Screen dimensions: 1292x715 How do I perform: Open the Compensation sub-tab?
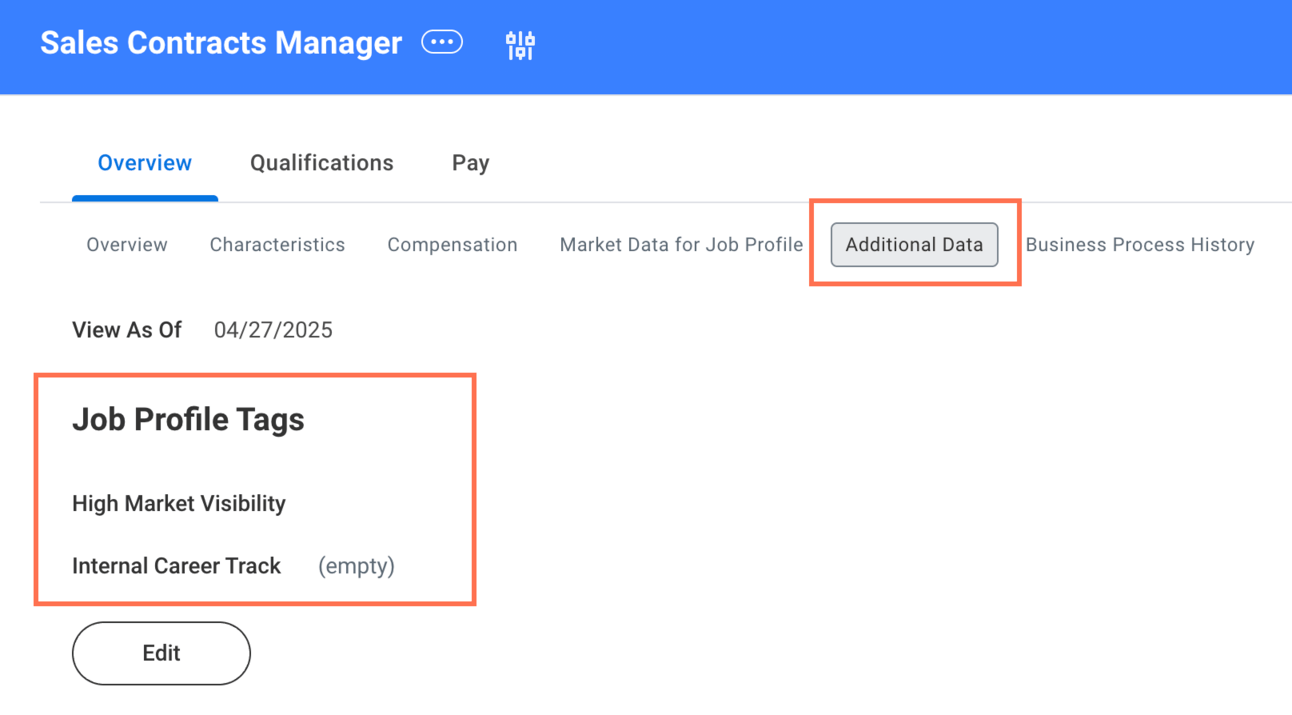coord(452,245)
